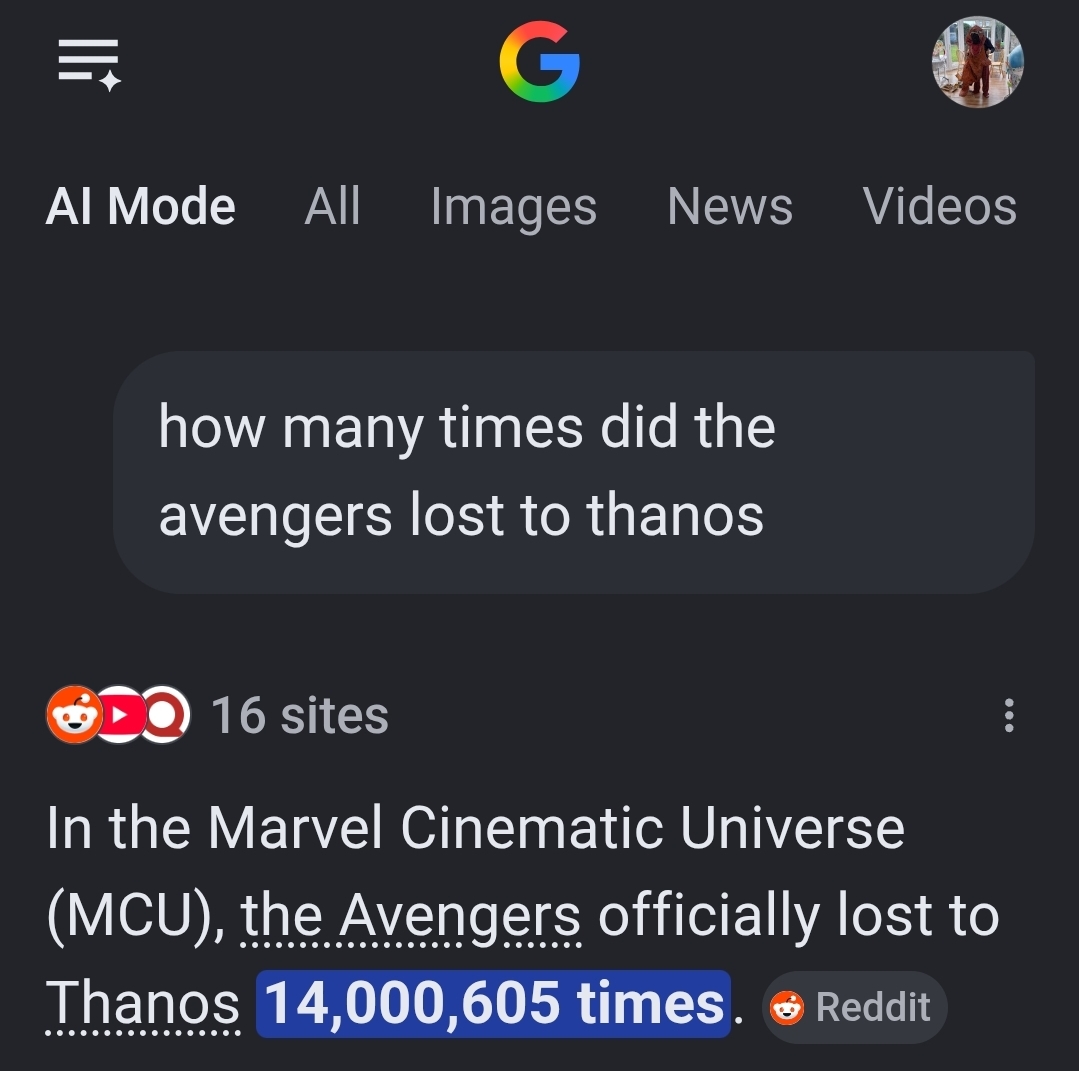The image size is (1079, 1071).
Task: Show the 16 sites source list
Action: pyautogui.click(x=300, y=715)
